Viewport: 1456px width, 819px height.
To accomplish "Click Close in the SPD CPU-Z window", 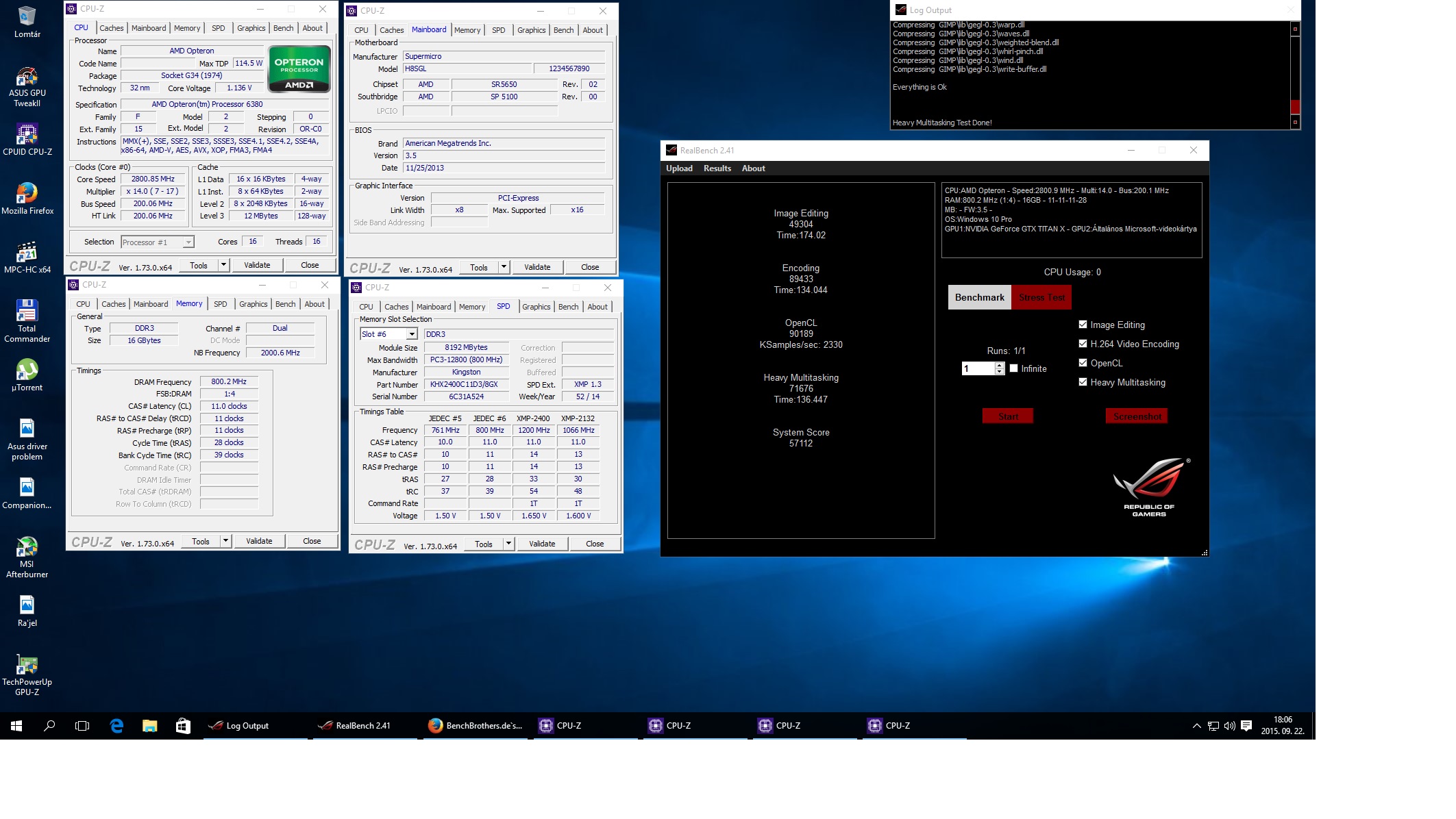I will (595, 544).
